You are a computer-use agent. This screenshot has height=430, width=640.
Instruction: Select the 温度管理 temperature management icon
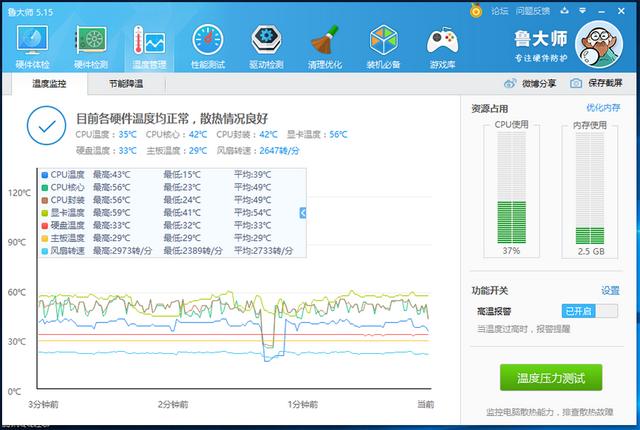149,46
